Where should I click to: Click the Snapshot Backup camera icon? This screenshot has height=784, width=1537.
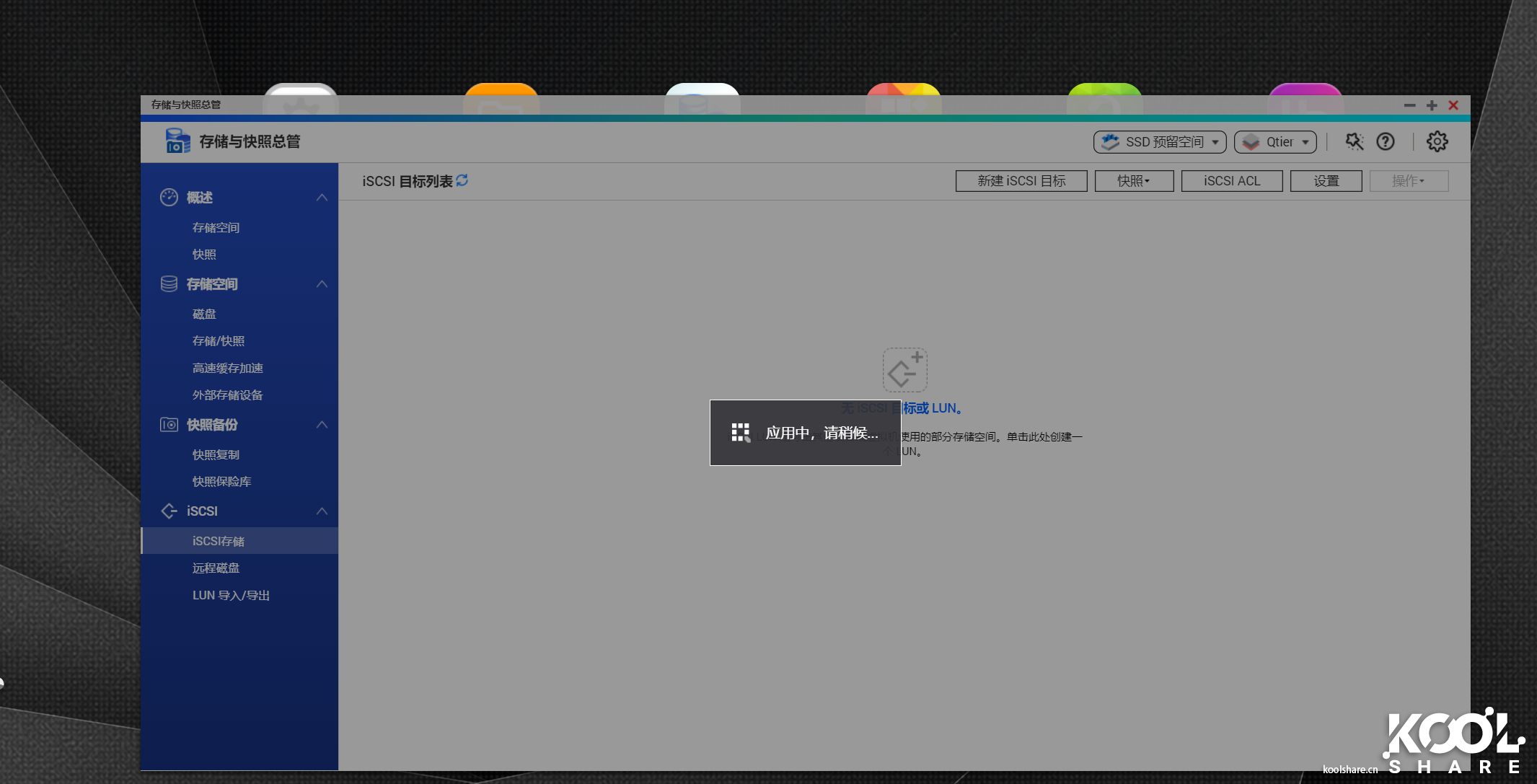(x=169, y=425)
